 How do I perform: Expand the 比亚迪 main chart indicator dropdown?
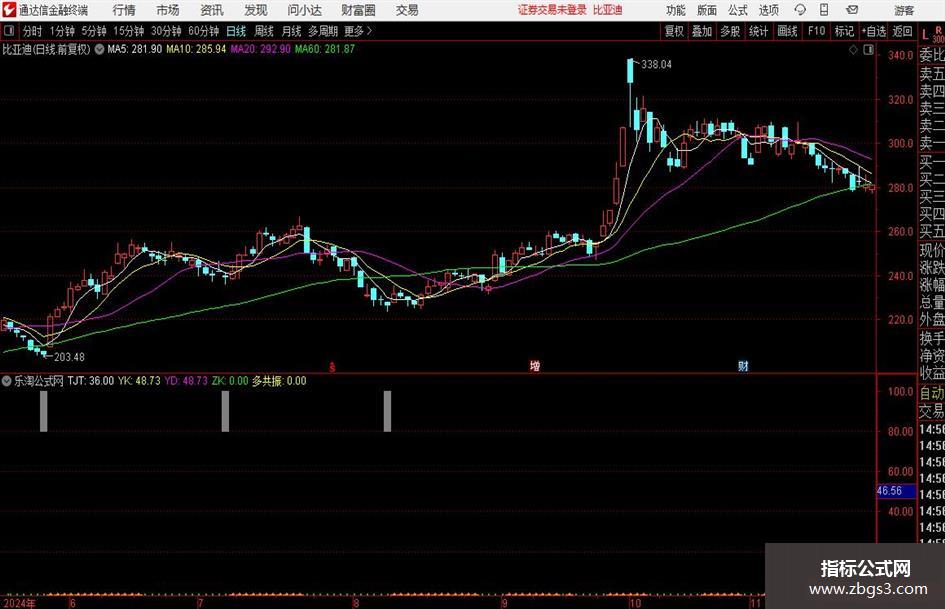[98, 49]
